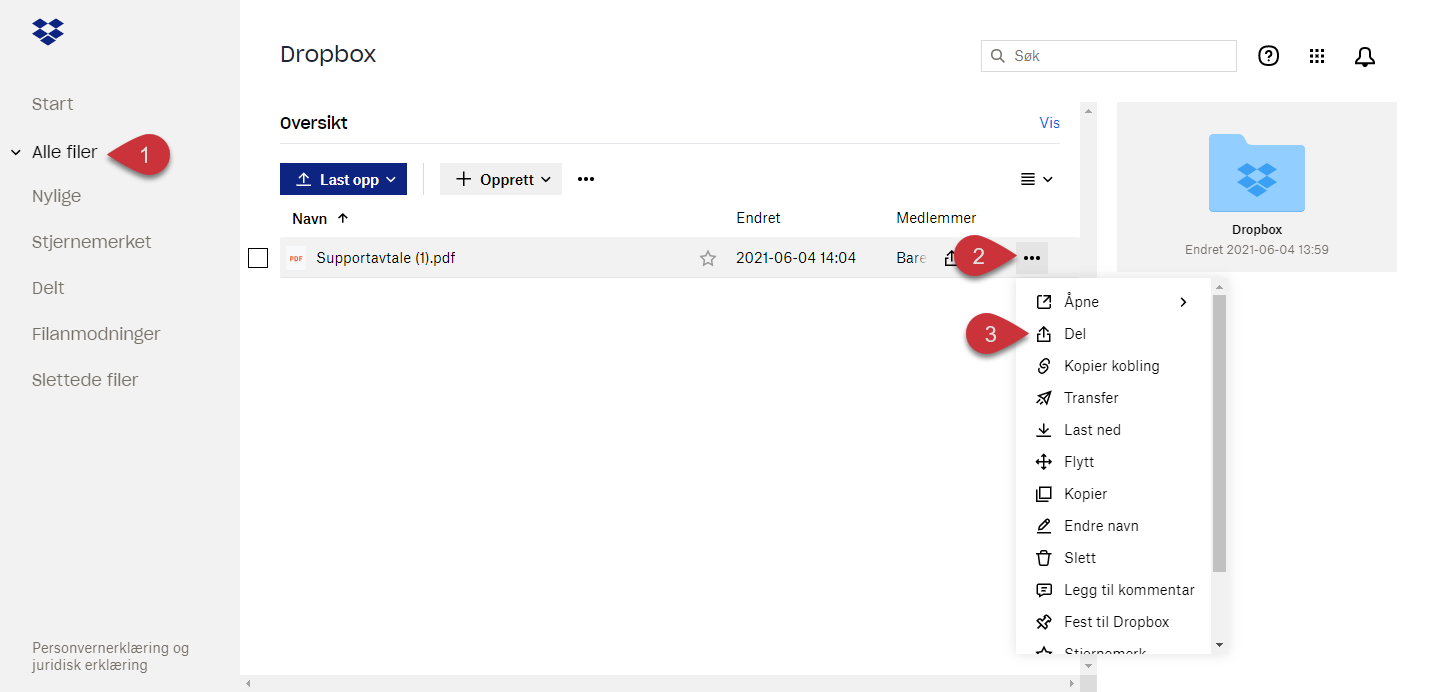Click the Åpne menu icon
The image size is (1437, 692).
(x=1044, y=302)
